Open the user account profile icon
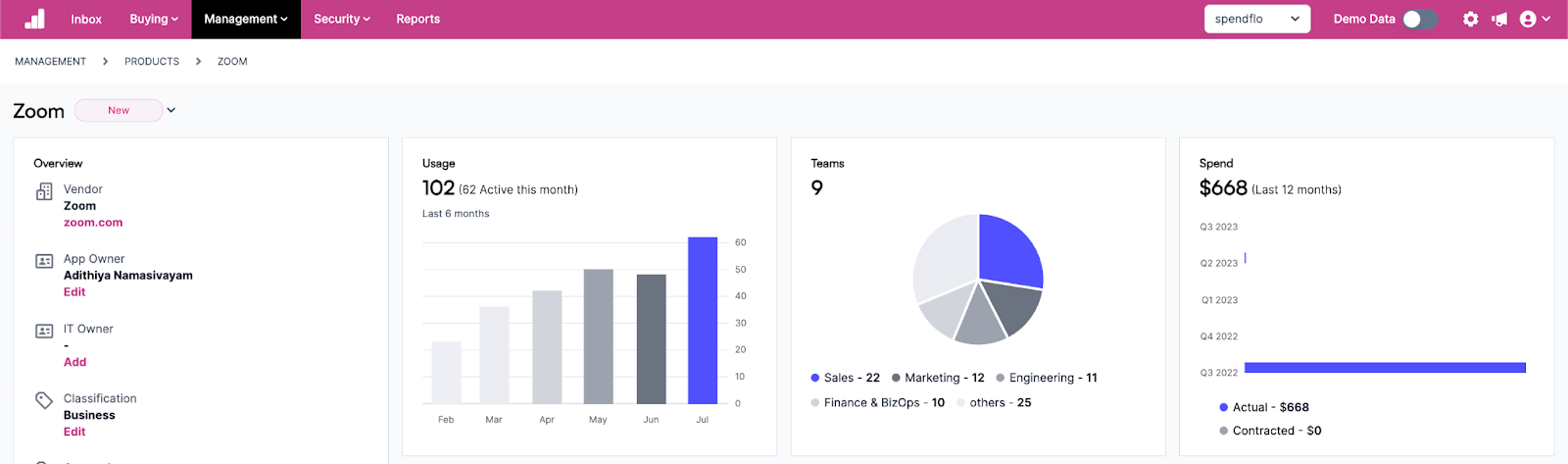The image size is (1568, 464). 1528,19
